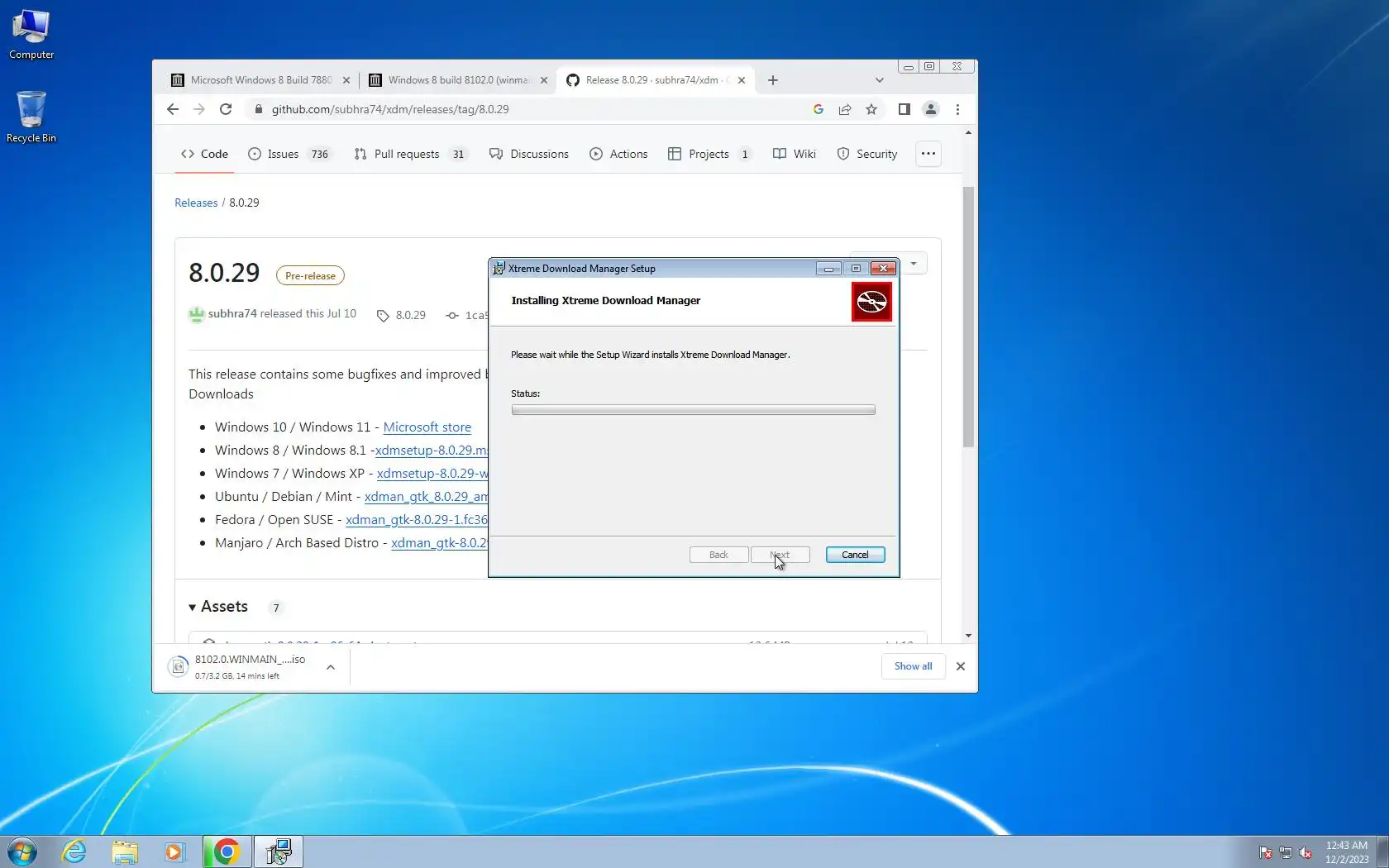Toggle Chrome side panel

pos(905,109)
